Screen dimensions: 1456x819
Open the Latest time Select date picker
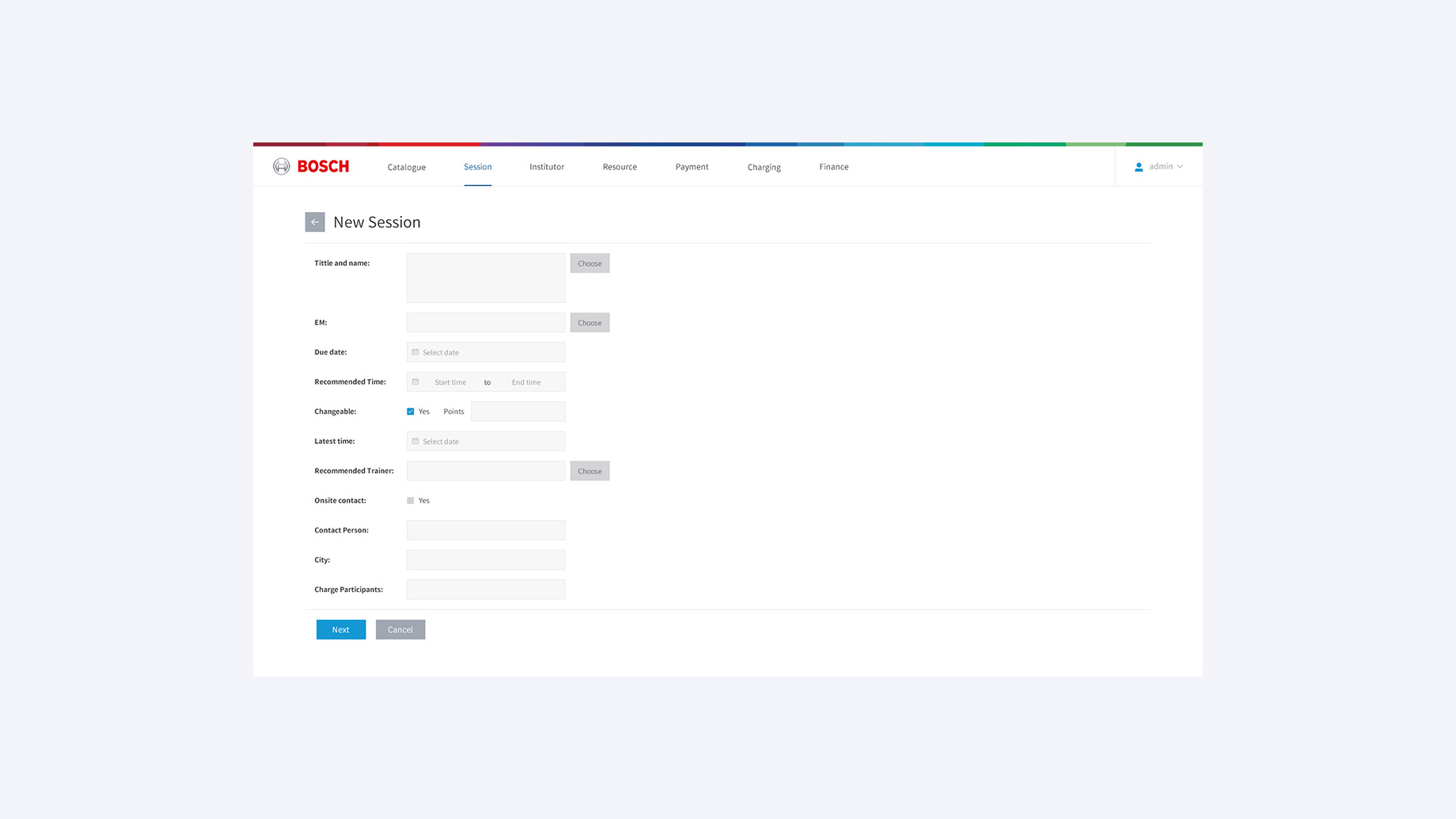[486, 442]
